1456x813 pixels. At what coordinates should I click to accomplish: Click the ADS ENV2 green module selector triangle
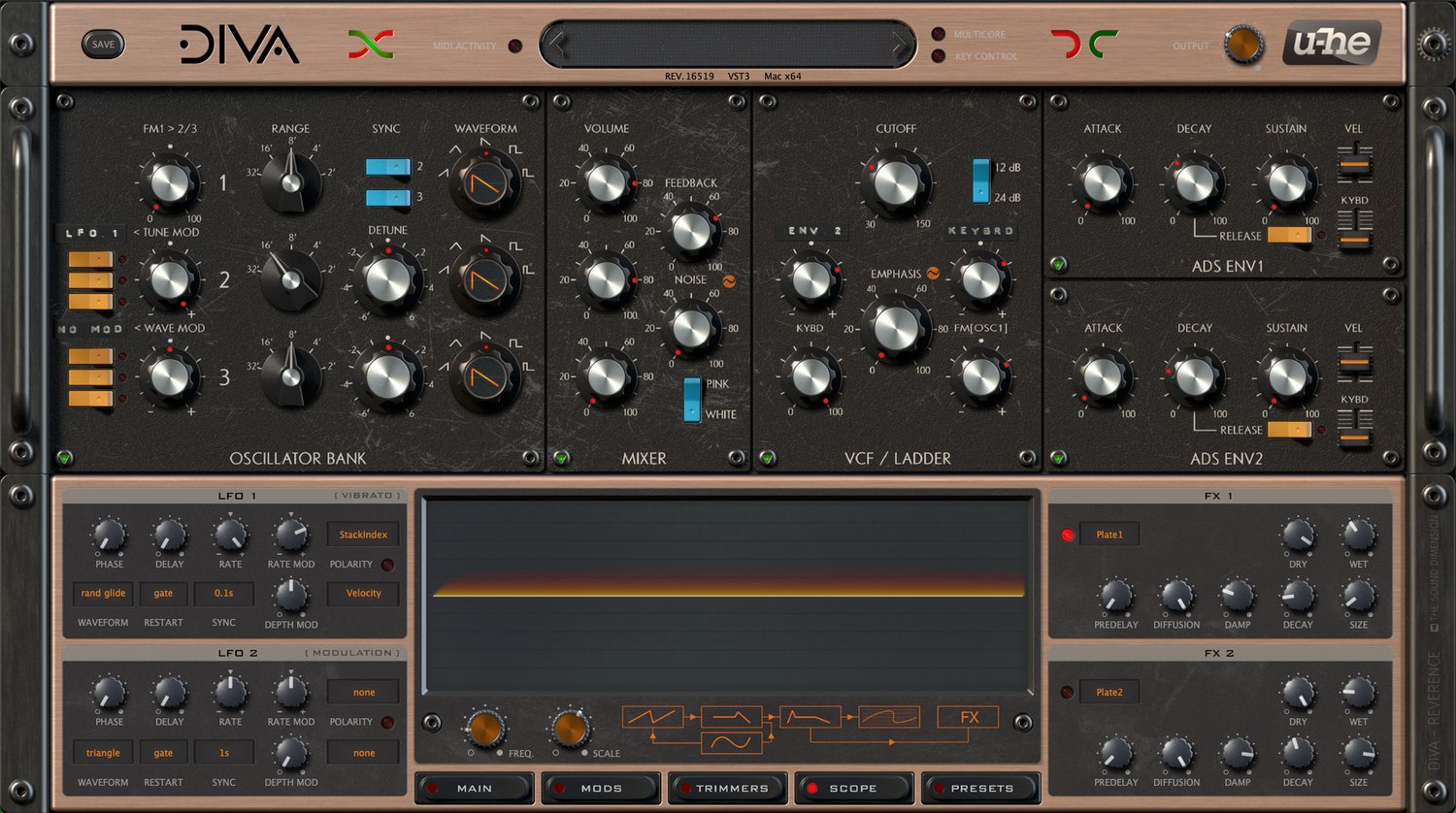click(1058, 457)
